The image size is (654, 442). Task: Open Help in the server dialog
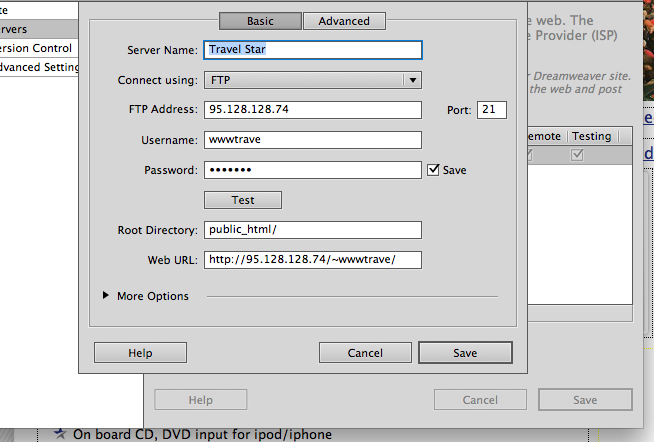click(140, 353)
